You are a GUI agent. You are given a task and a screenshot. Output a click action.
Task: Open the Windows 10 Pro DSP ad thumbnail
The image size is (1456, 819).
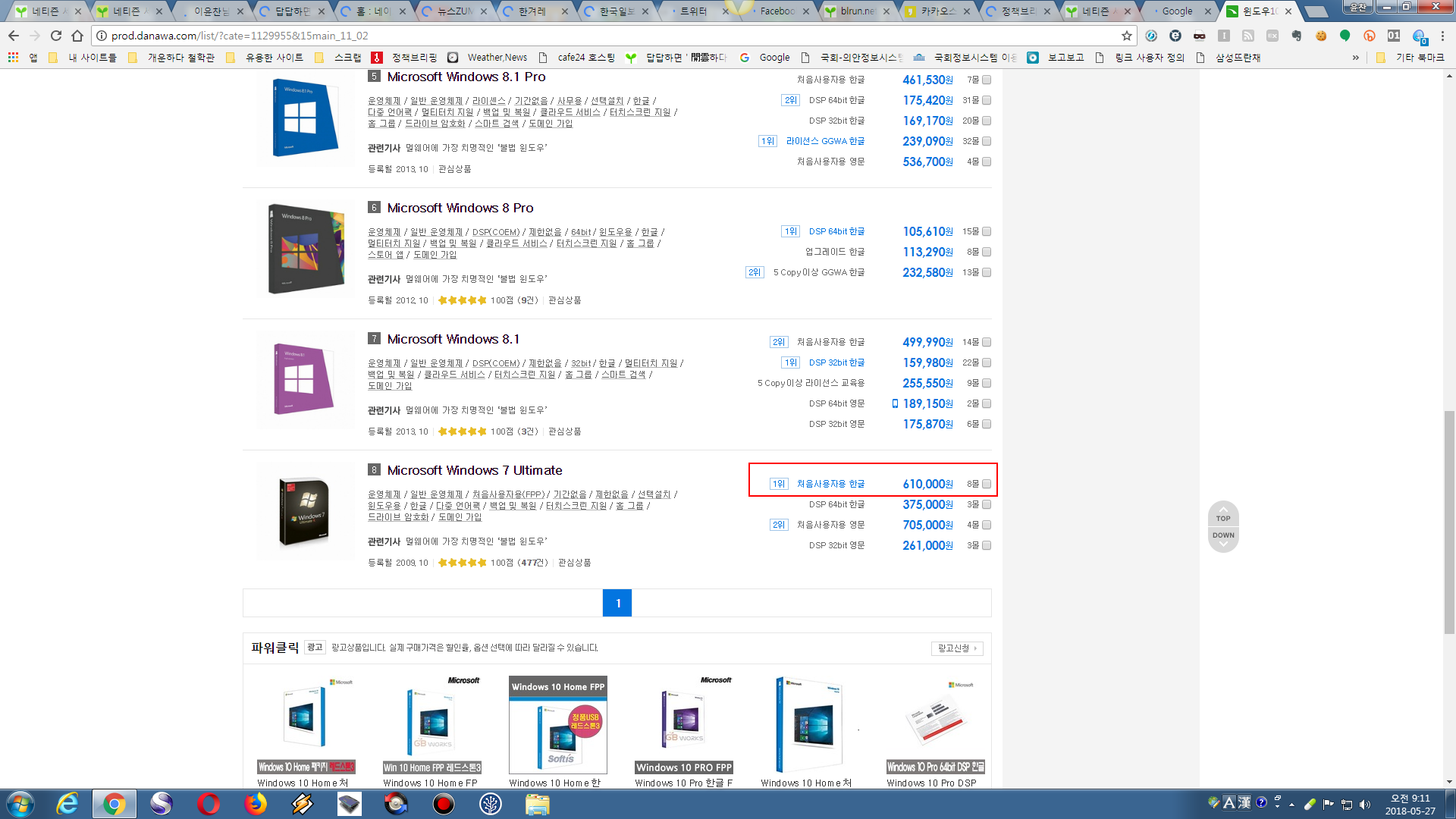(x=936, y=725)
